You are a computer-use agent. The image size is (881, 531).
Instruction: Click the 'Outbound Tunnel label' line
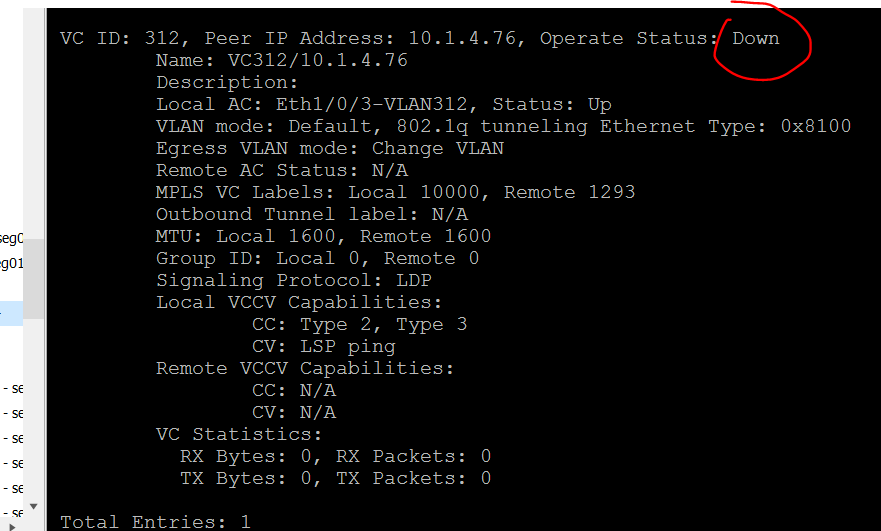click(312, 214)
